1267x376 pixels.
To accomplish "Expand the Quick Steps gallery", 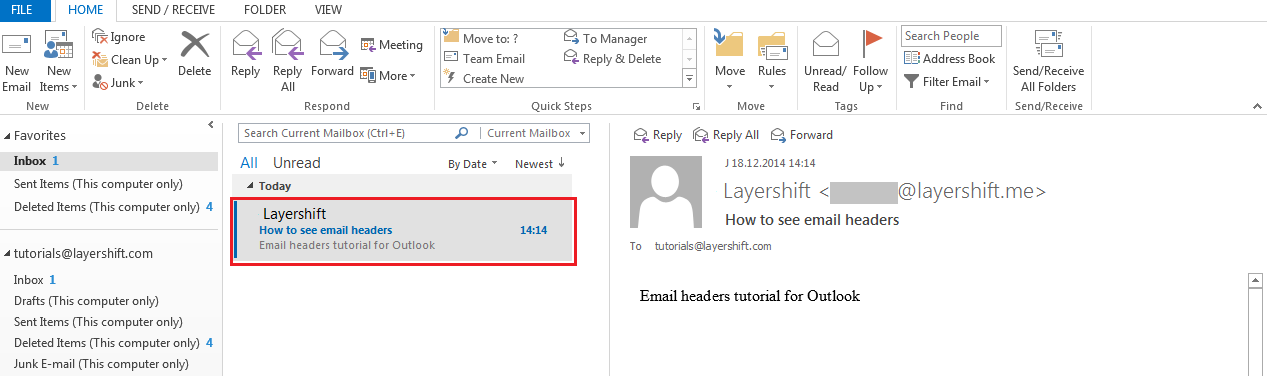I will pos(689,77).
